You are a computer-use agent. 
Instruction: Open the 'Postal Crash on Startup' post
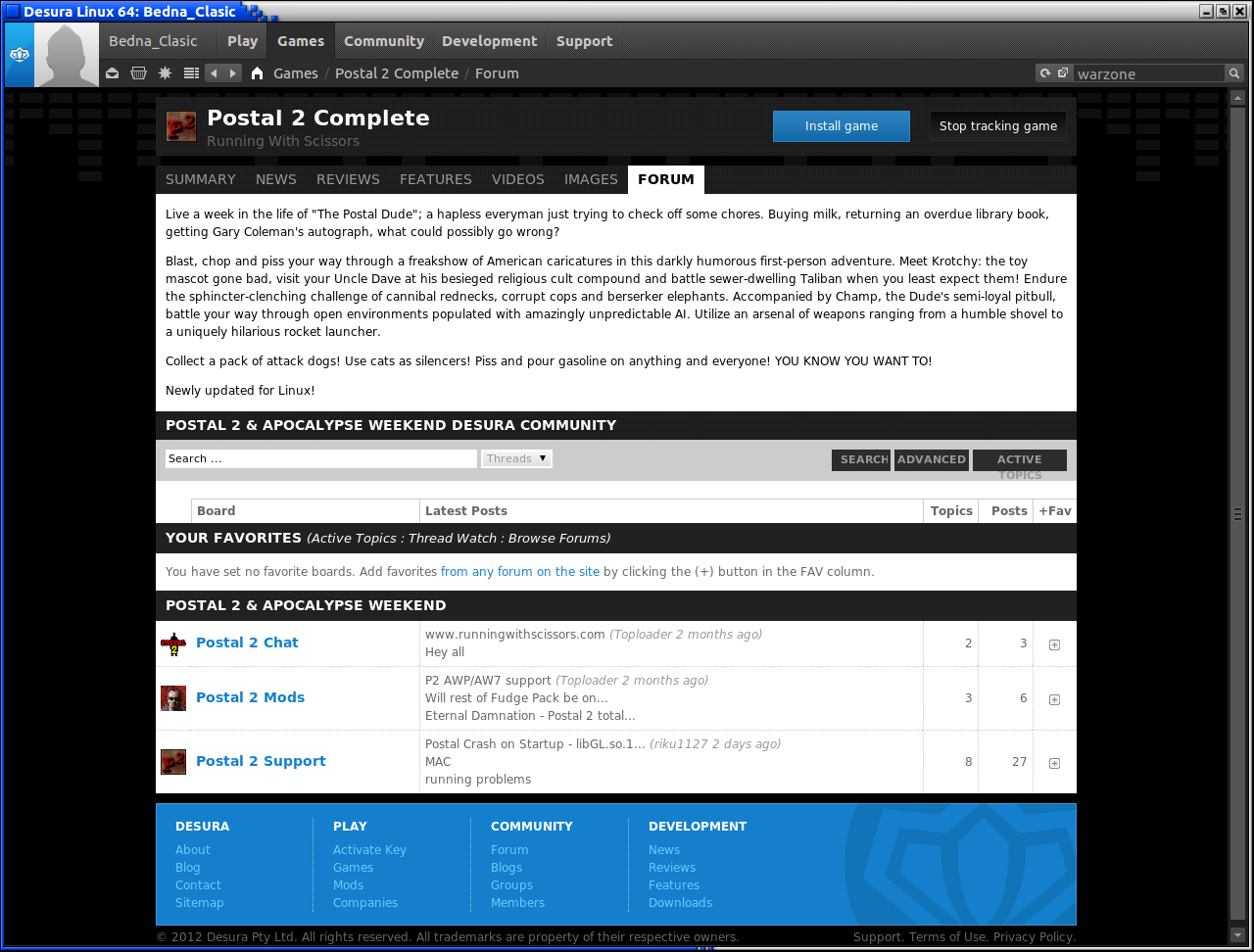tap(535, 744)
